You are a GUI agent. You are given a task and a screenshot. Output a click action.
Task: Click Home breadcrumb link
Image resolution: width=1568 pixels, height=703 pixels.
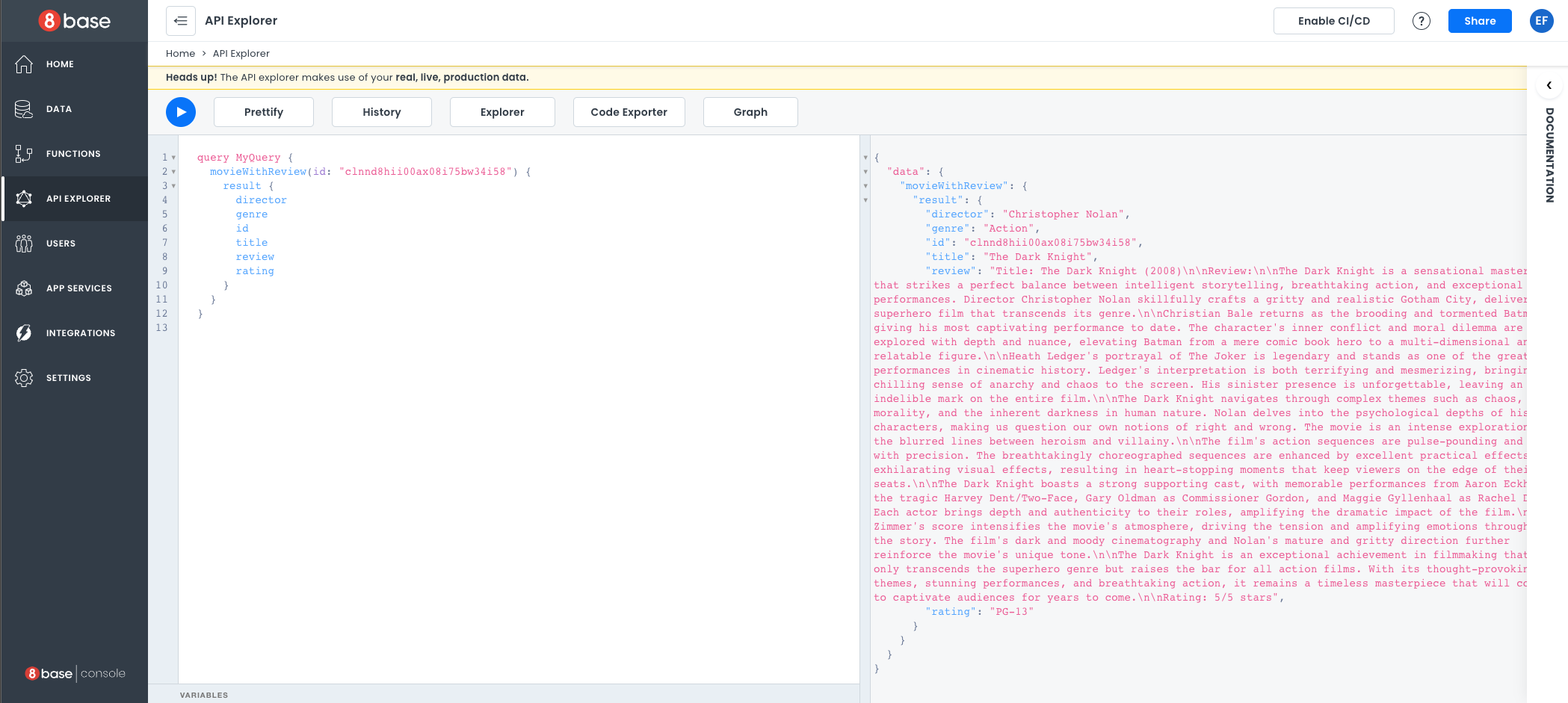[x=180, y=54]
